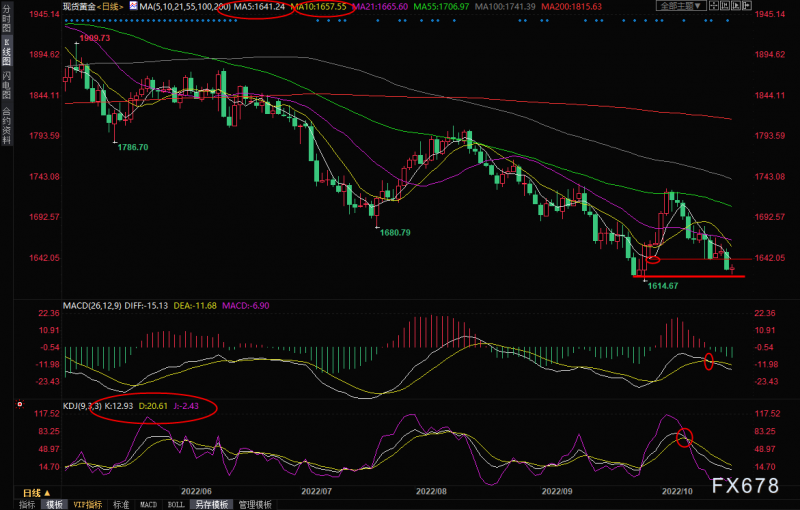Click the 1909.73 high price label

94,38
